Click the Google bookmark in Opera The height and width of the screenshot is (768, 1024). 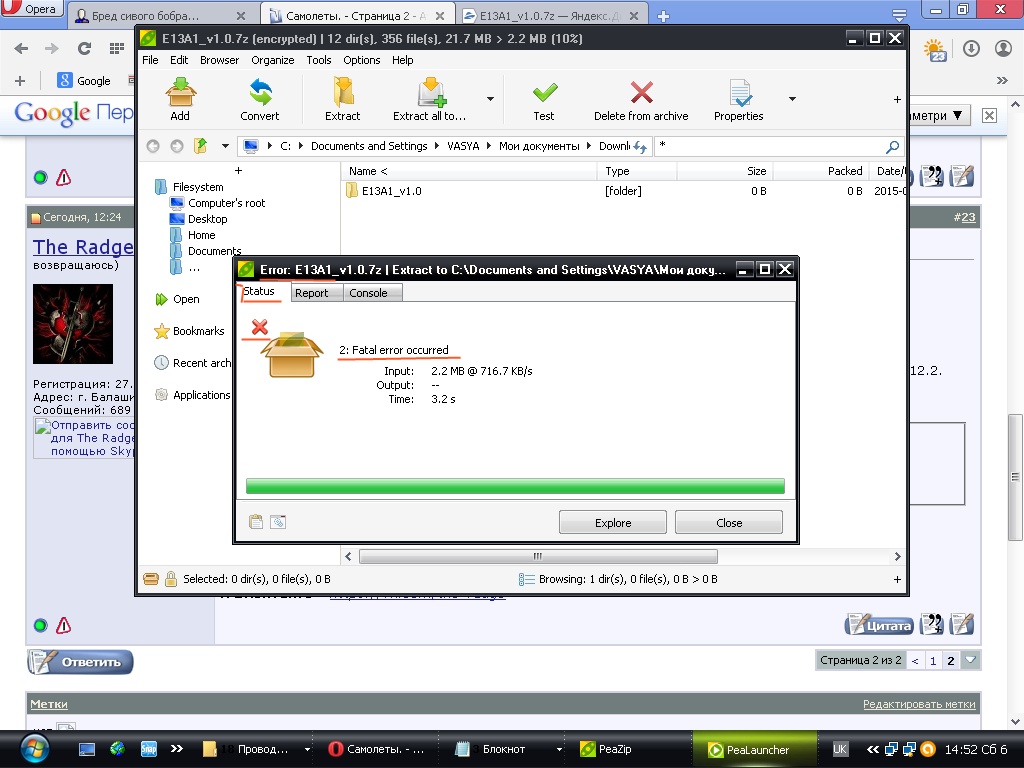[x=84, y=81]
